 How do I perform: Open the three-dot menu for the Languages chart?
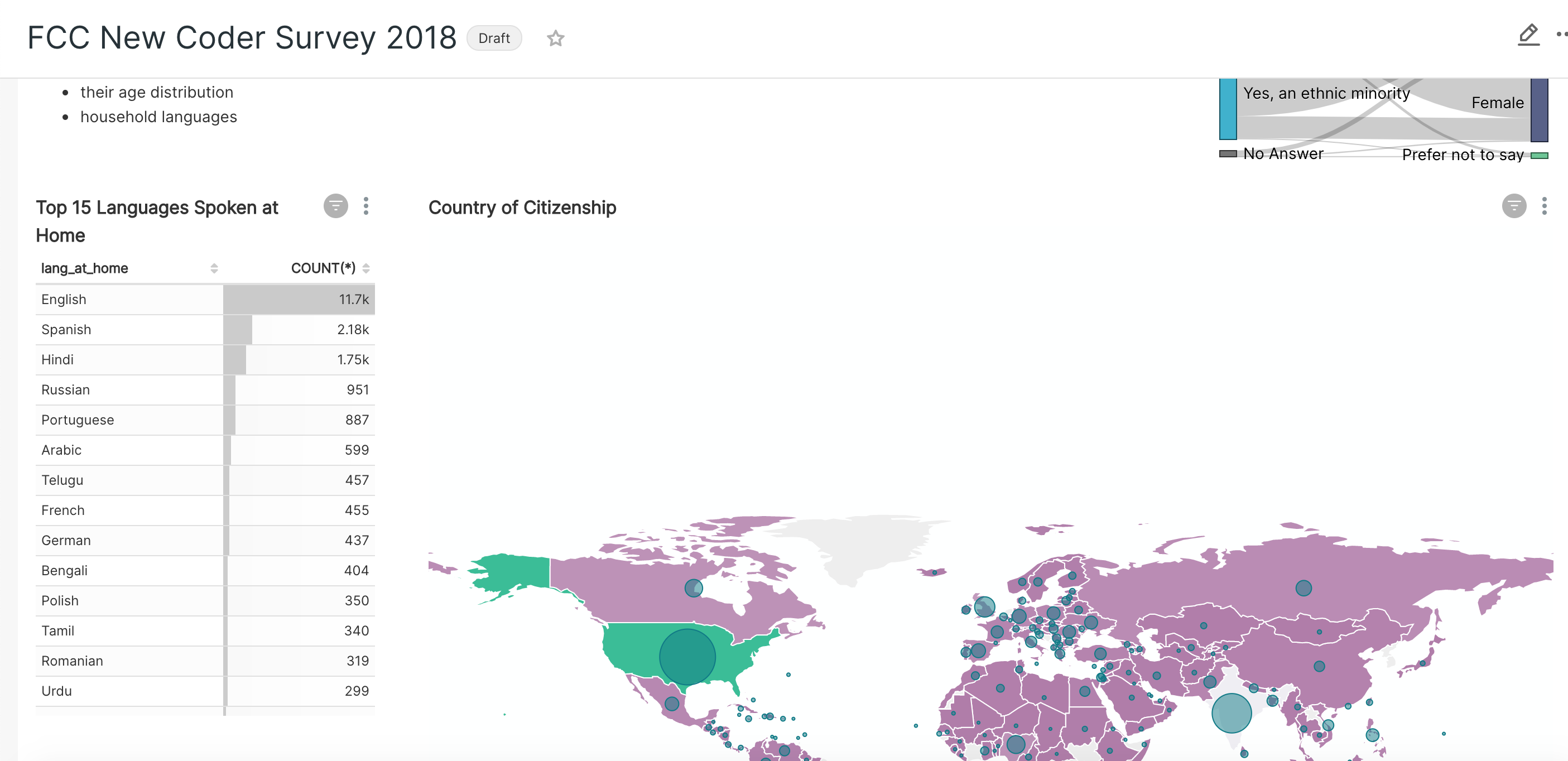coord(366,206)
